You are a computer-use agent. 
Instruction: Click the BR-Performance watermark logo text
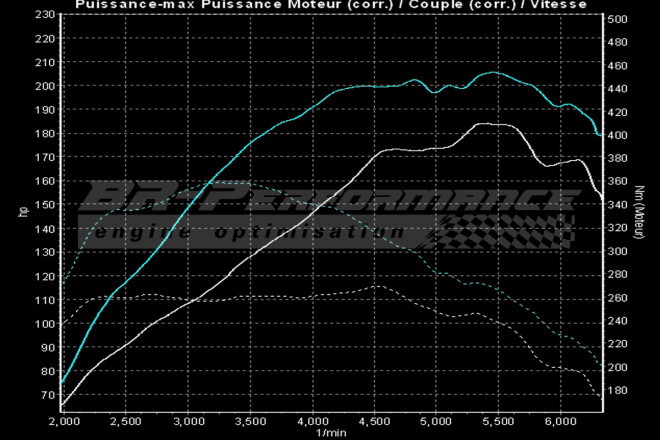320,198
